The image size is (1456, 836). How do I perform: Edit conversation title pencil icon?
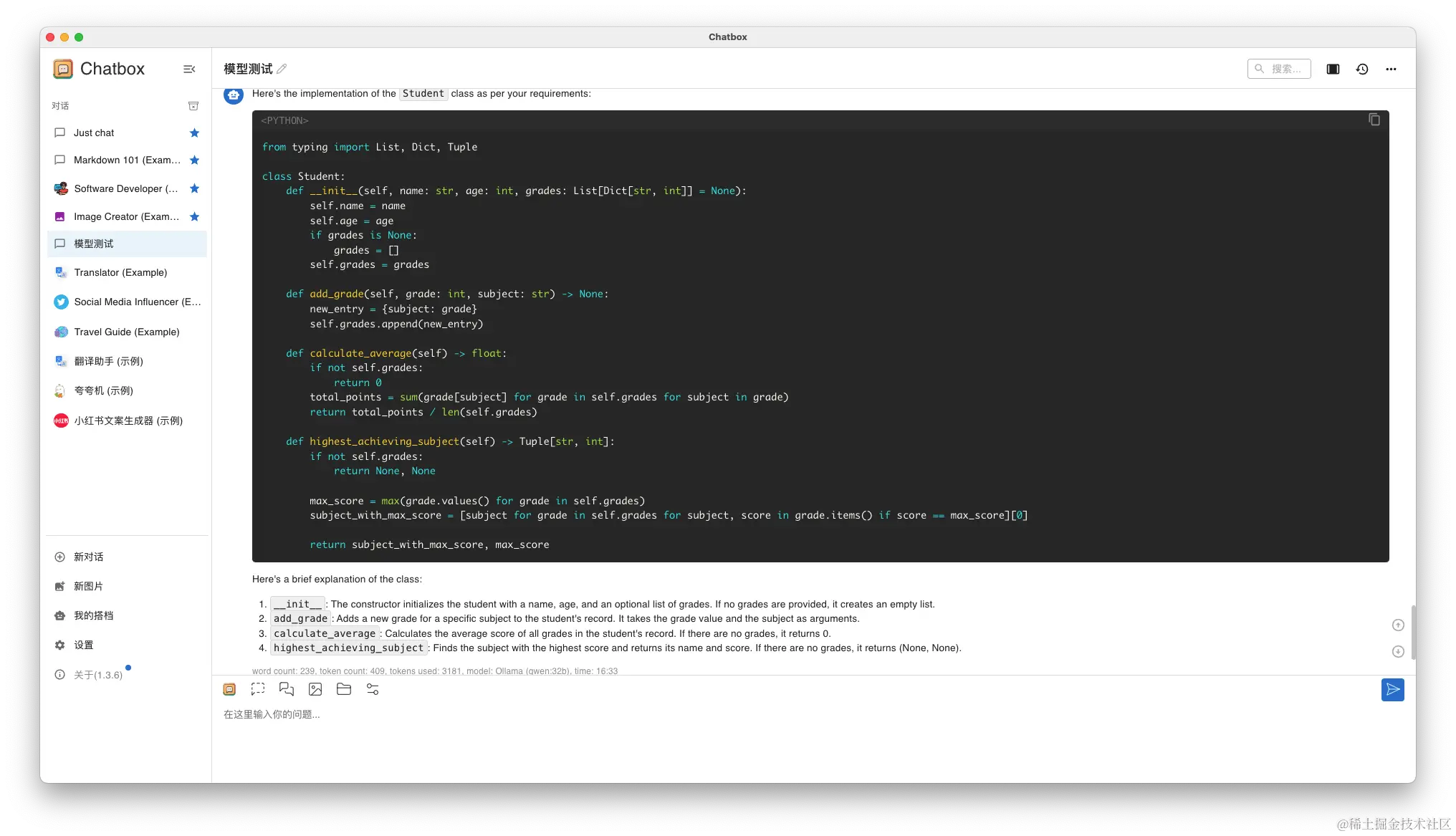click(x=282, y=69)
